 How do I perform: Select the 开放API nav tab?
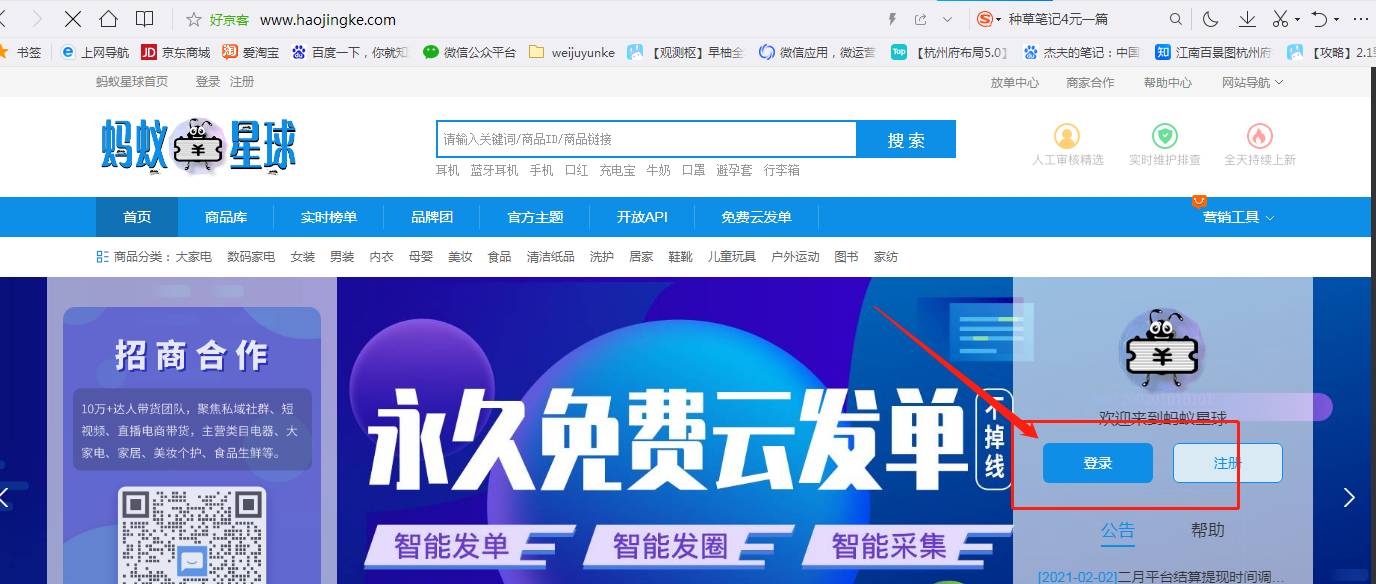642,217
